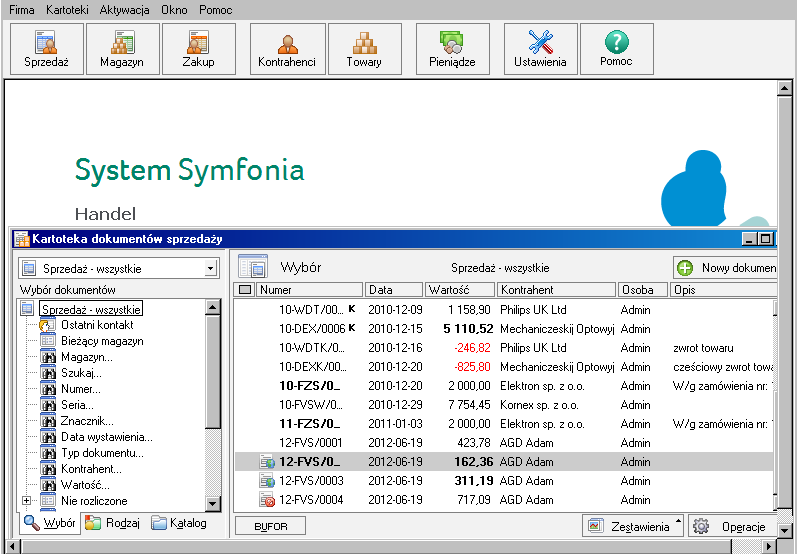Screen dimensions: 797x554
Task: Open the Zestawienia dropdown button
Action: 633,527
